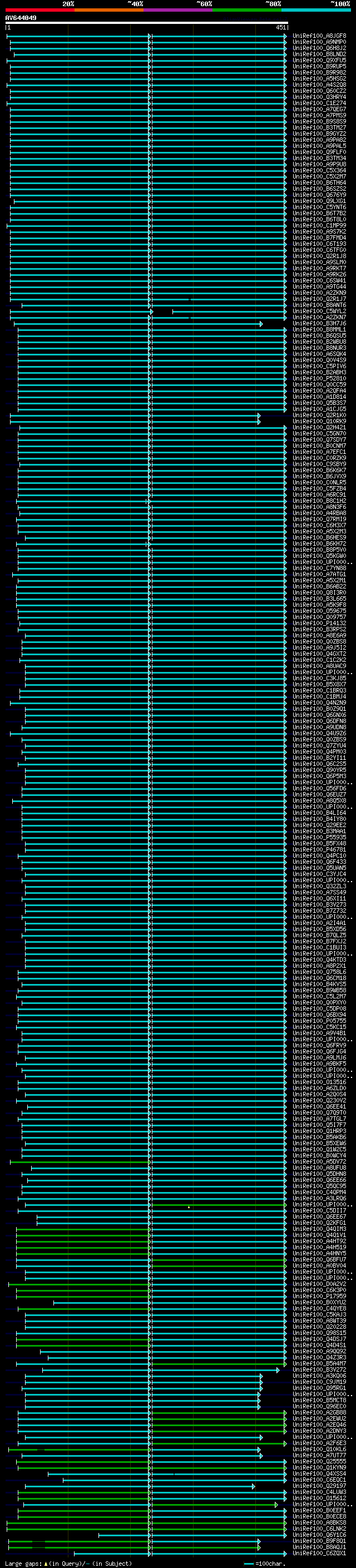Viewport: 356px width, 1568px height.
Task: Click the purple ~60% identity color segment
Action: pos(179,10)
